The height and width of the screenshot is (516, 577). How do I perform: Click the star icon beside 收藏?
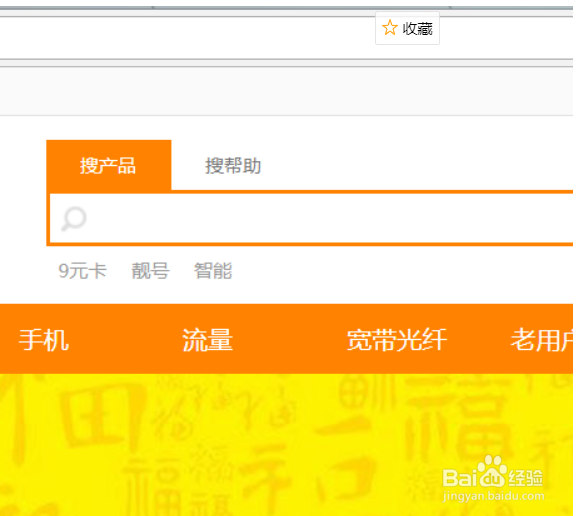pos(389,28)
